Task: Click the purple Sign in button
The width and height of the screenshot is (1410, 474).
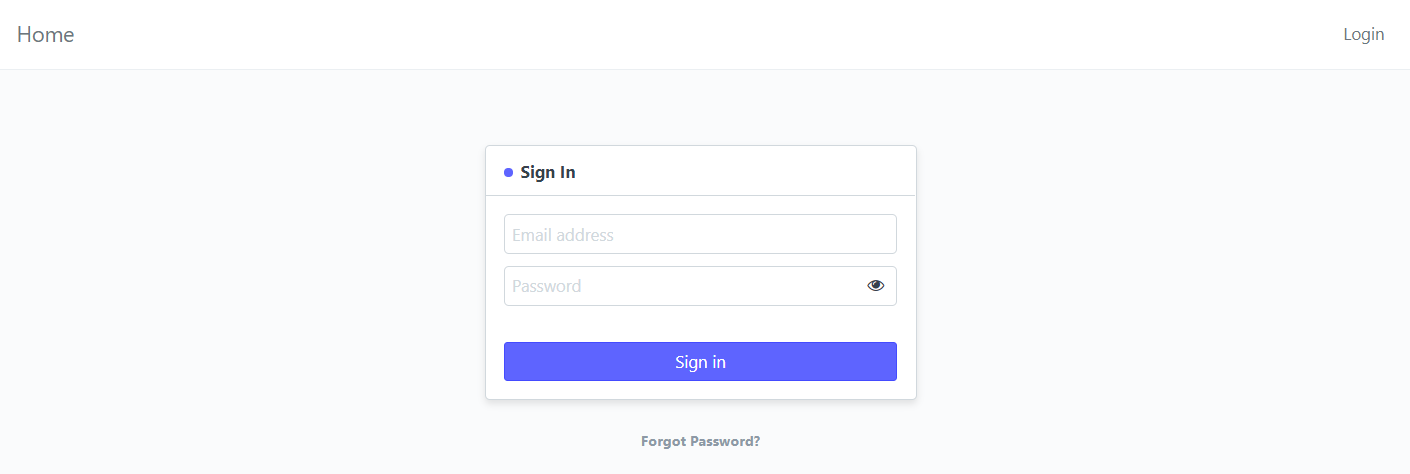Action: (x=700, y=361)
